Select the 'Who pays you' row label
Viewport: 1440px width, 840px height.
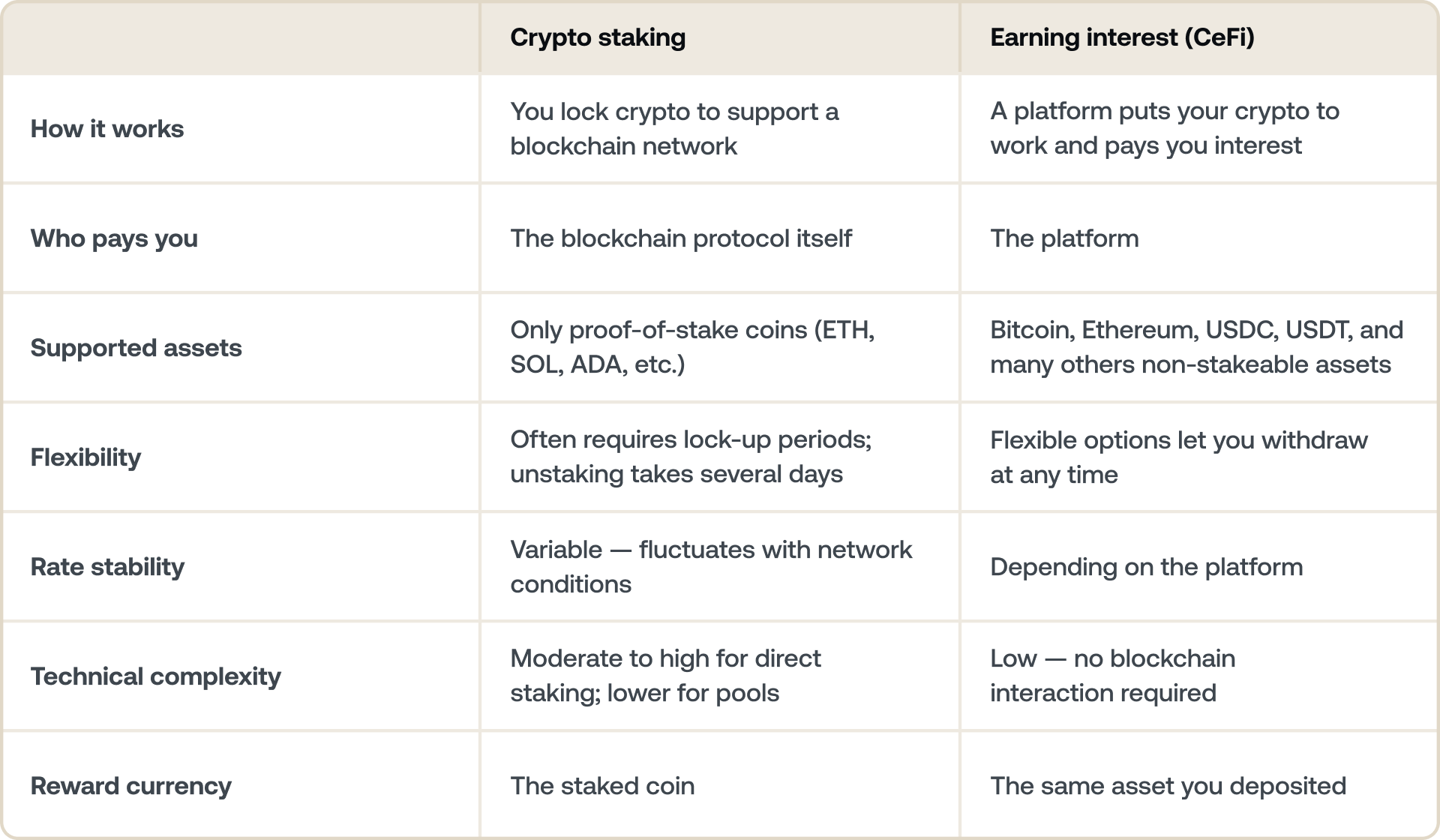pos(114,238)
